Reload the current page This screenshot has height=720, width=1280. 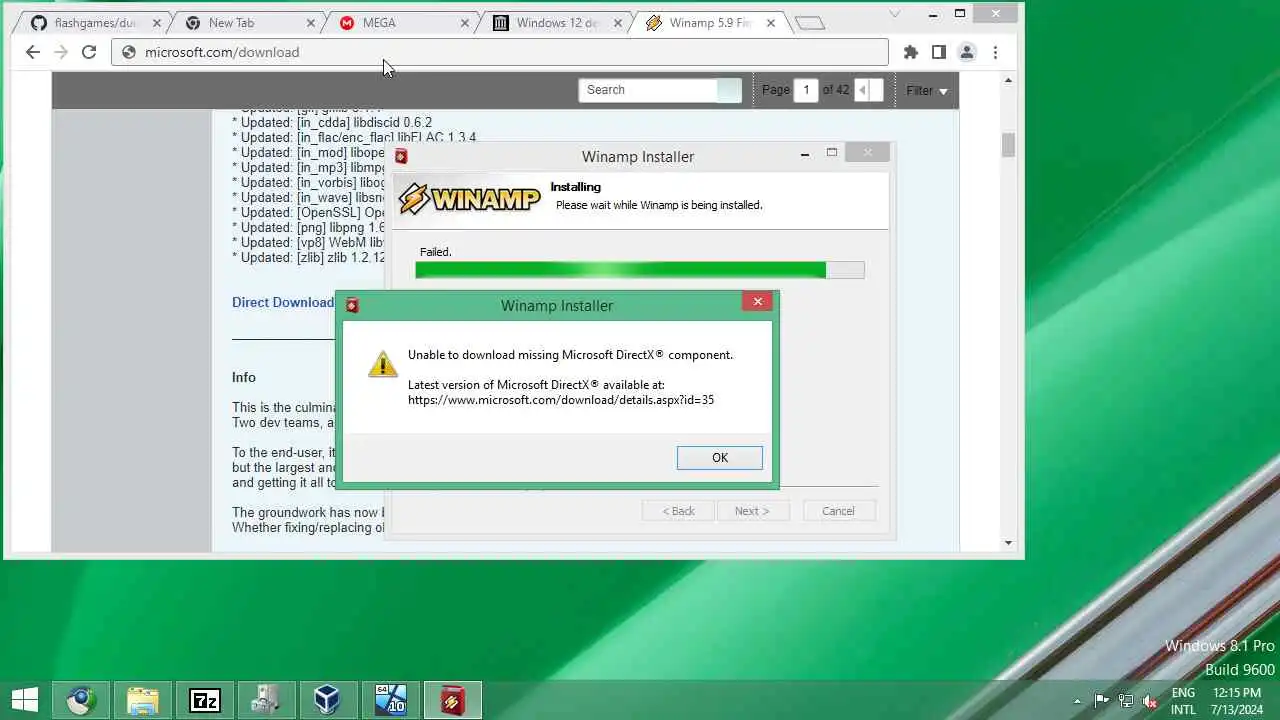click(89, 52)
